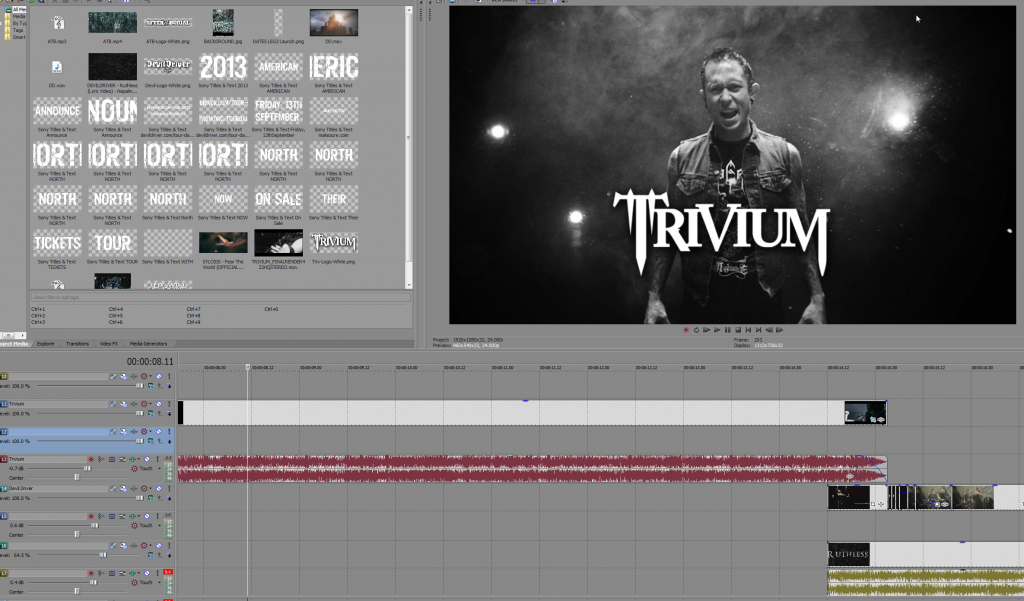Open insert bus dropdown on audio track 15

point(138,516)
